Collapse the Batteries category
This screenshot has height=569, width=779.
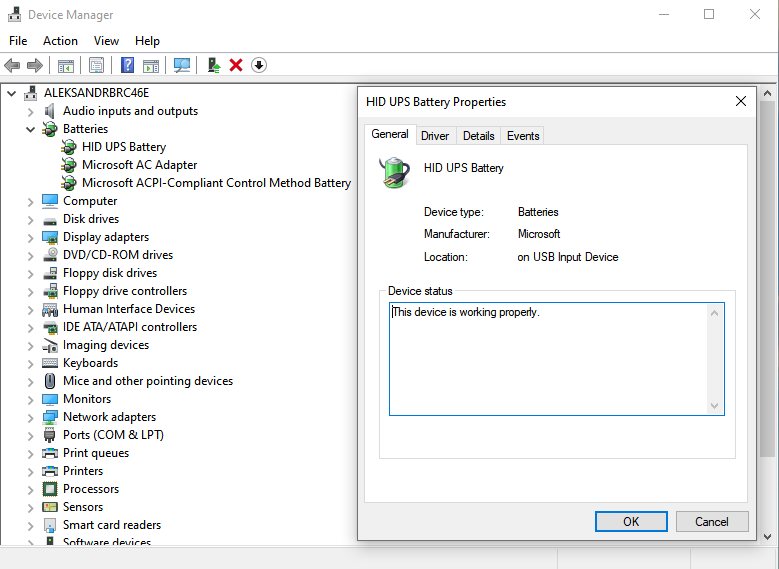(x=30, y=129)
